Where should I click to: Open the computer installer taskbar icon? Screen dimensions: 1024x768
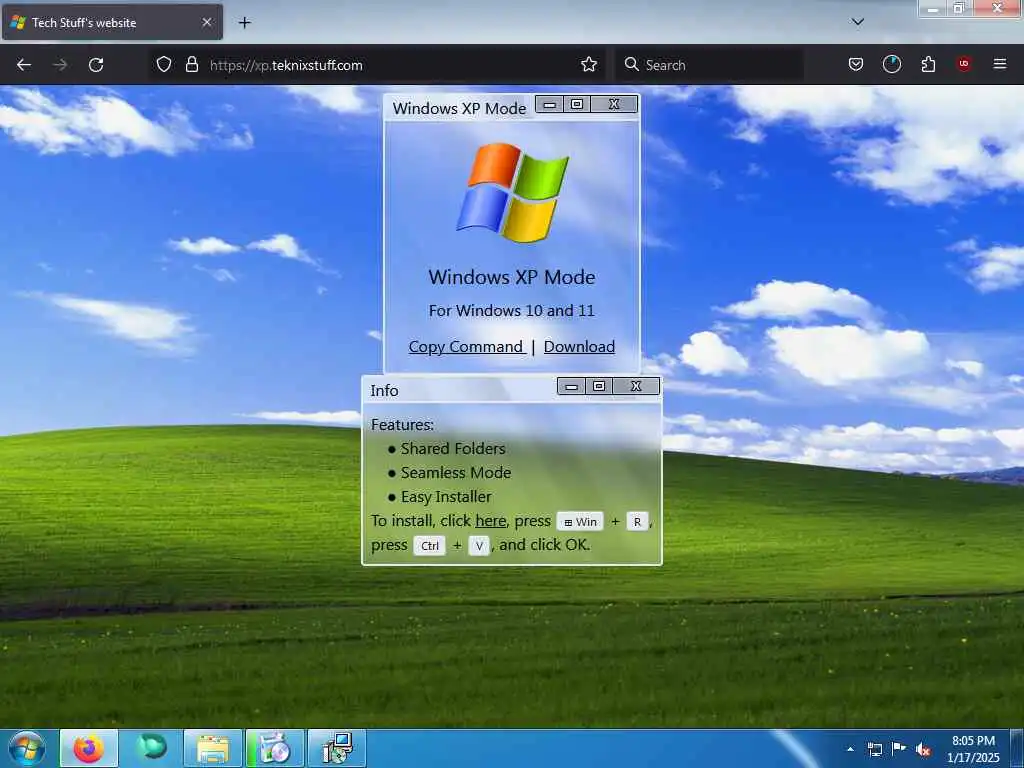(336, 748)
